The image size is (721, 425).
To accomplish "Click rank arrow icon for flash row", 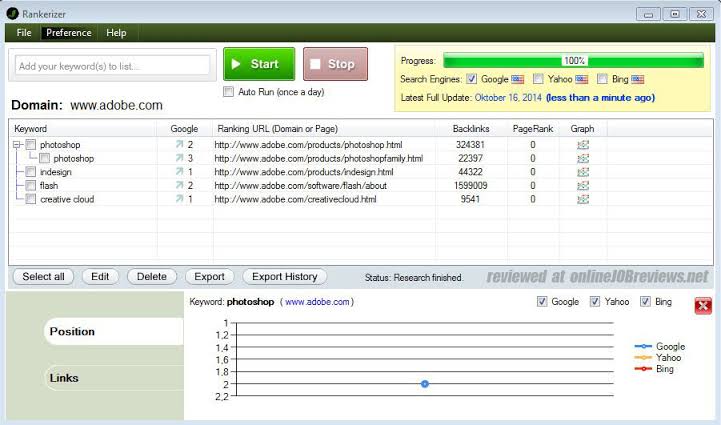I will coord(179,186).
